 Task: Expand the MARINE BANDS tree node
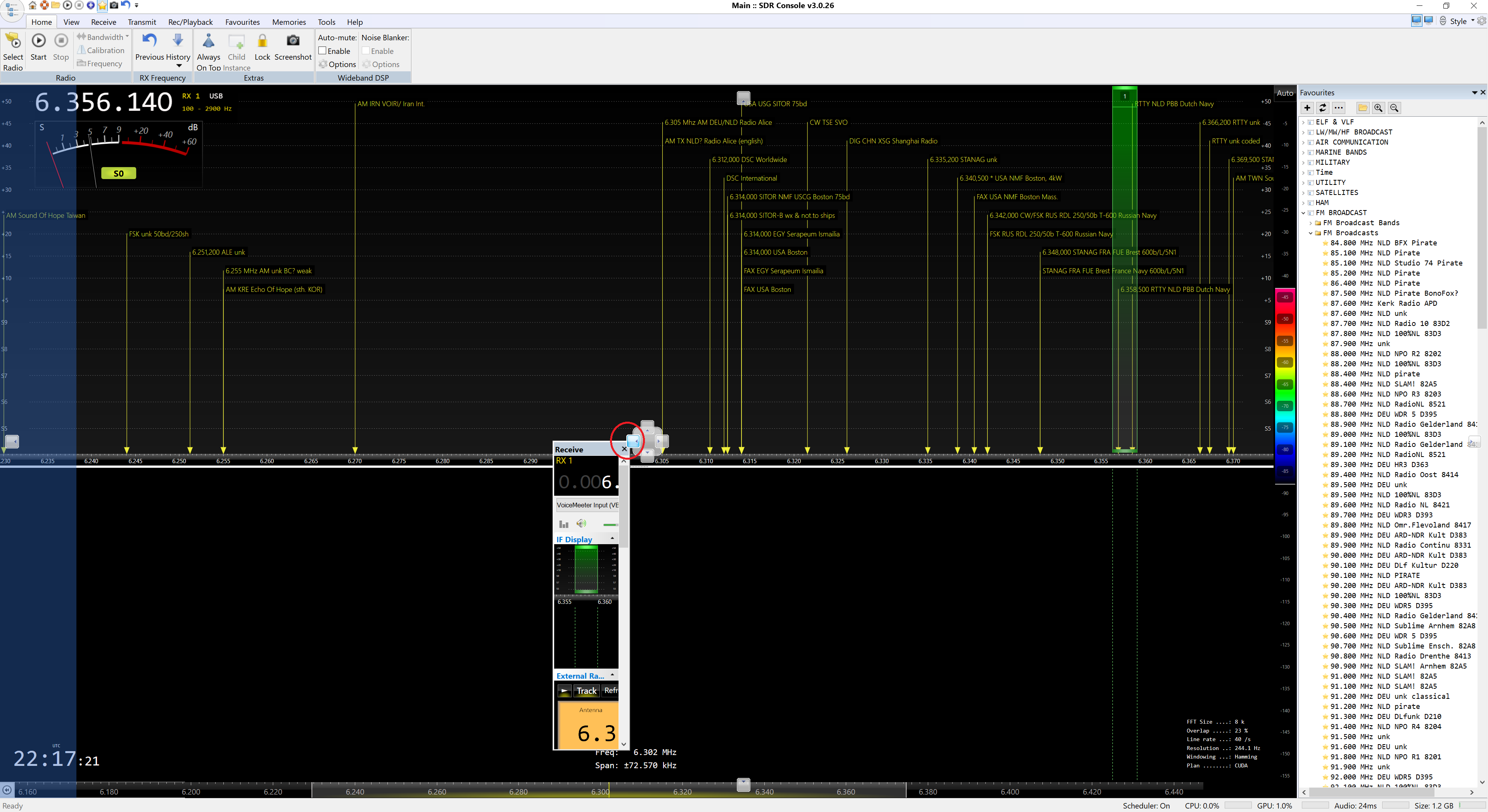tap(1304, 152)
